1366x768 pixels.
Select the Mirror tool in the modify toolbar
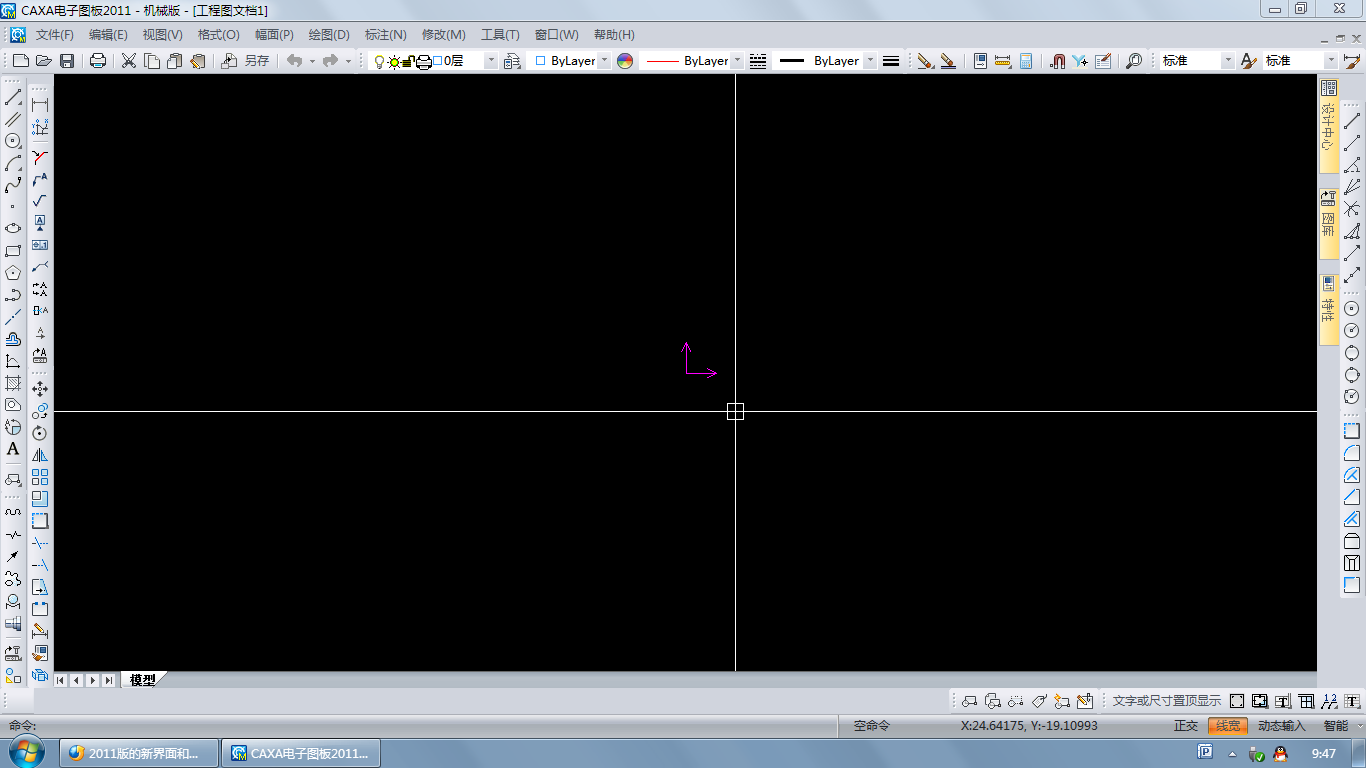(x=40, y=455)
